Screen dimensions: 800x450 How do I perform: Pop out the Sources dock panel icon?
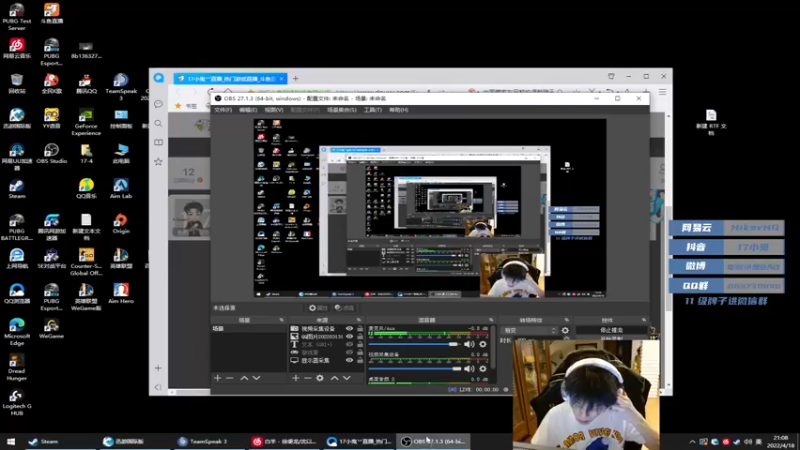(359, 320)
